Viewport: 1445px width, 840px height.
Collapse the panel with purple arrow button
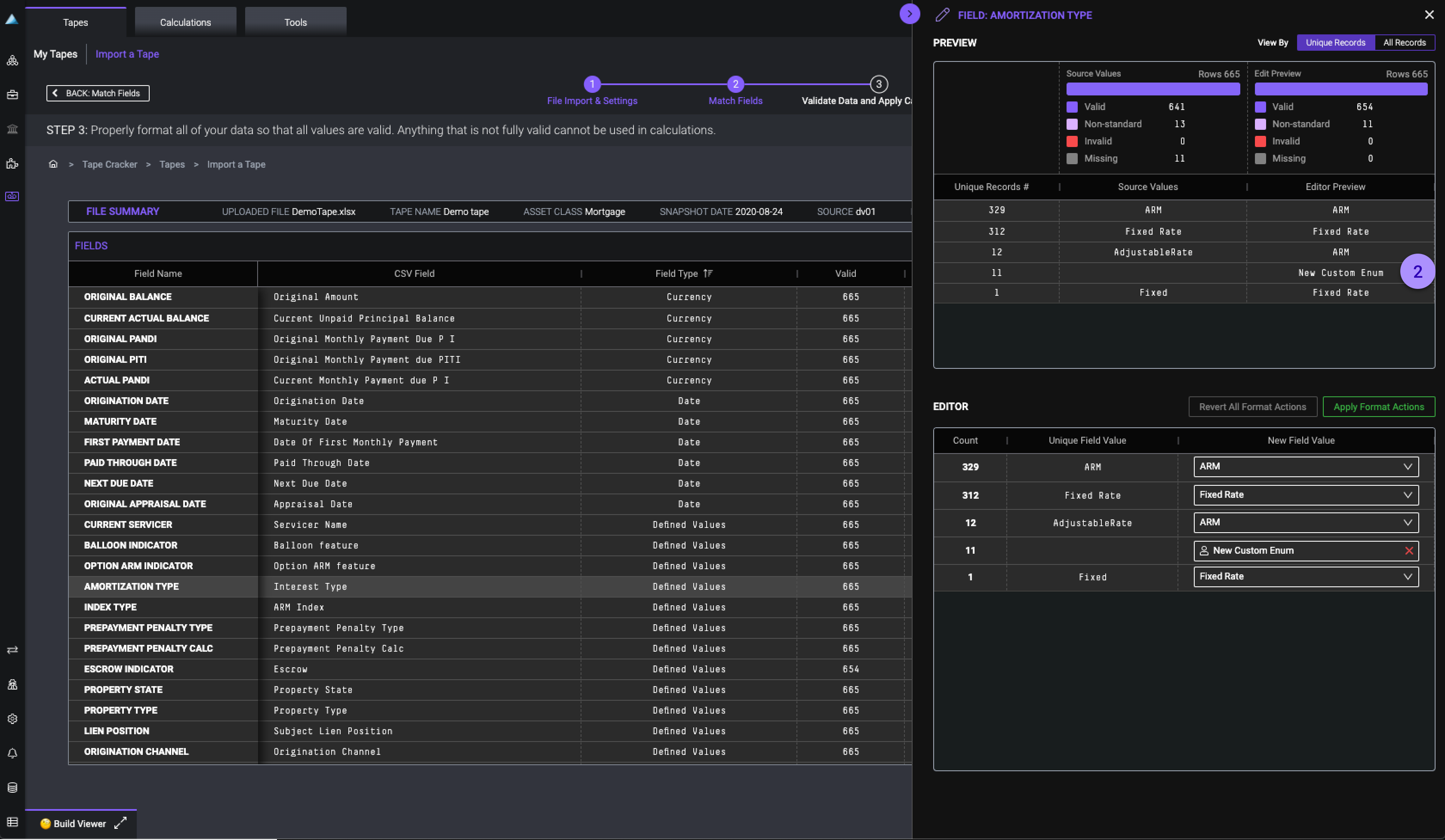(910, 14)
